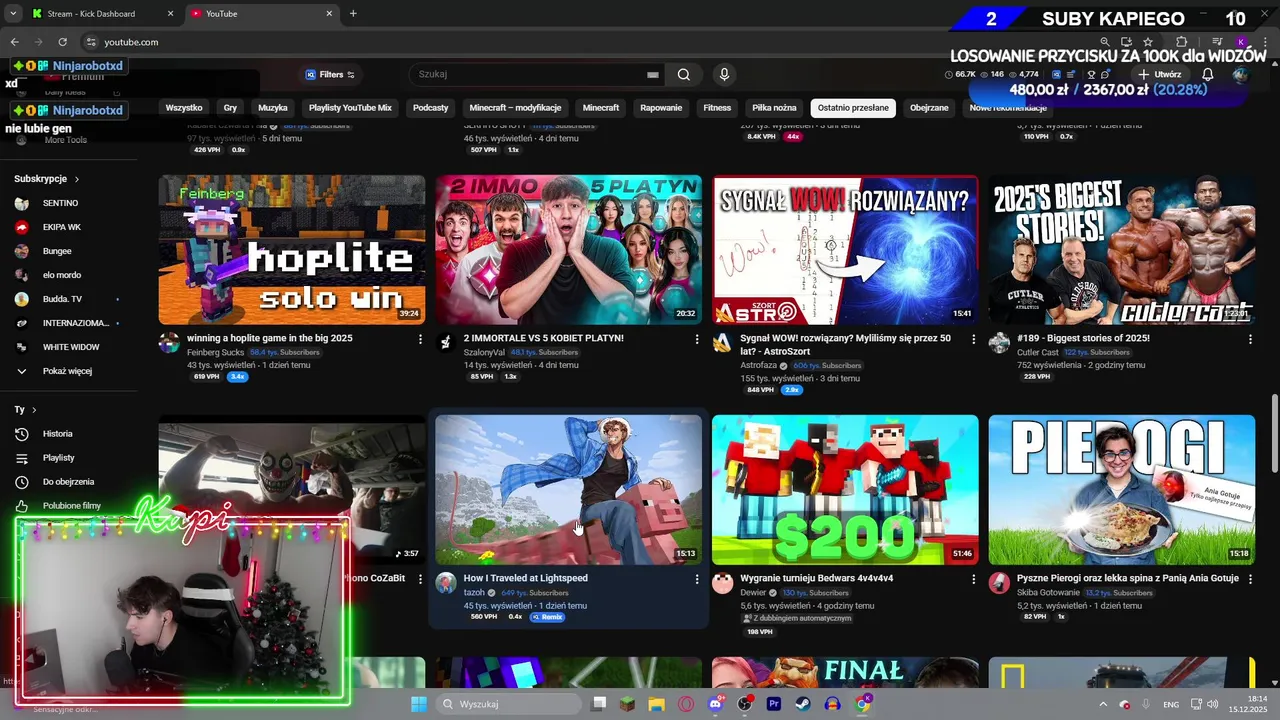The image size is (1280, 720).
Task: Click the Windows taskbar search box
Action: point(510,704)
